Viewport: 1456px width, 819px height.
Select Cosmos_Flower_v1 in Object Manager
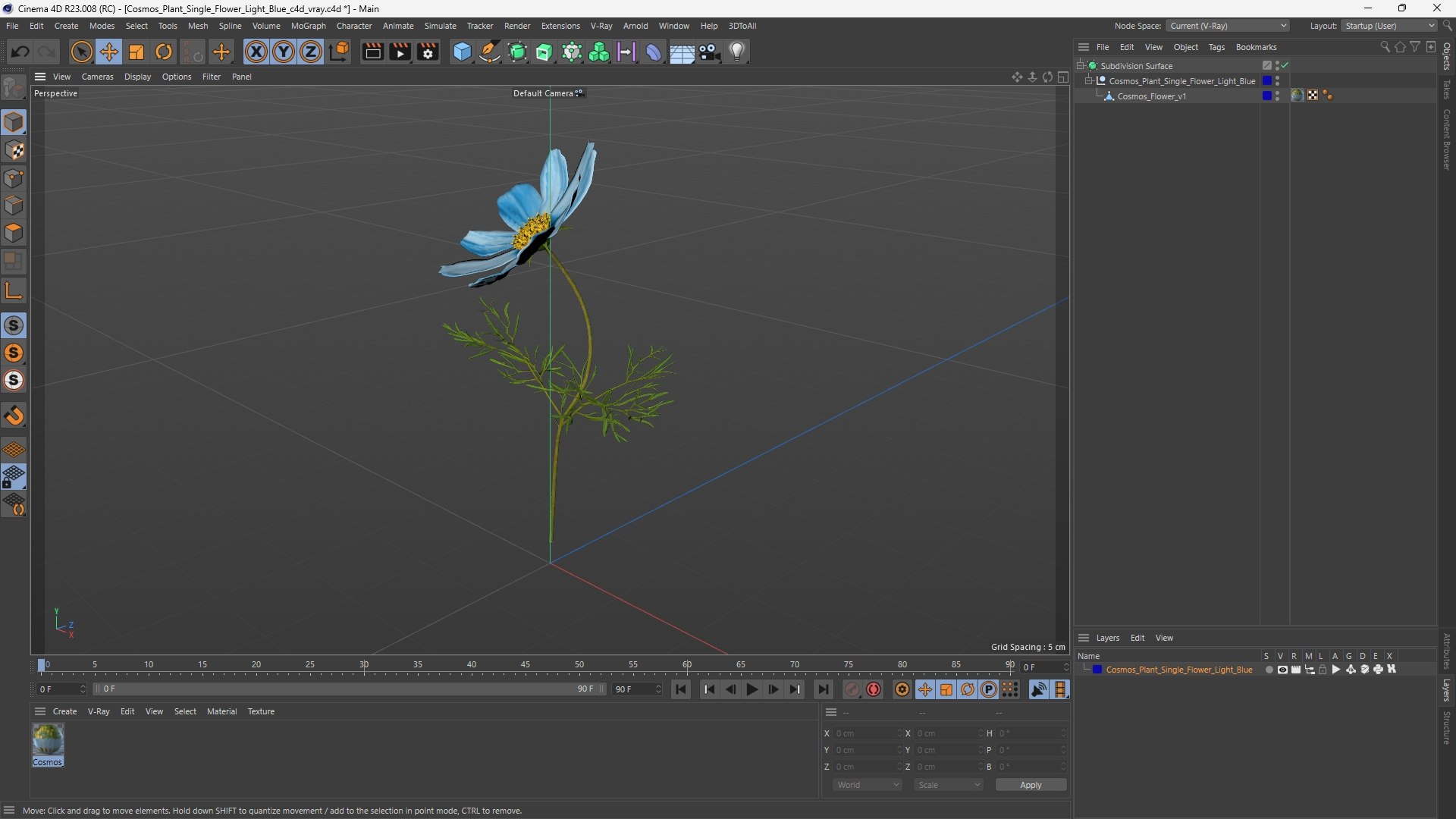(x=1151, y=96)
